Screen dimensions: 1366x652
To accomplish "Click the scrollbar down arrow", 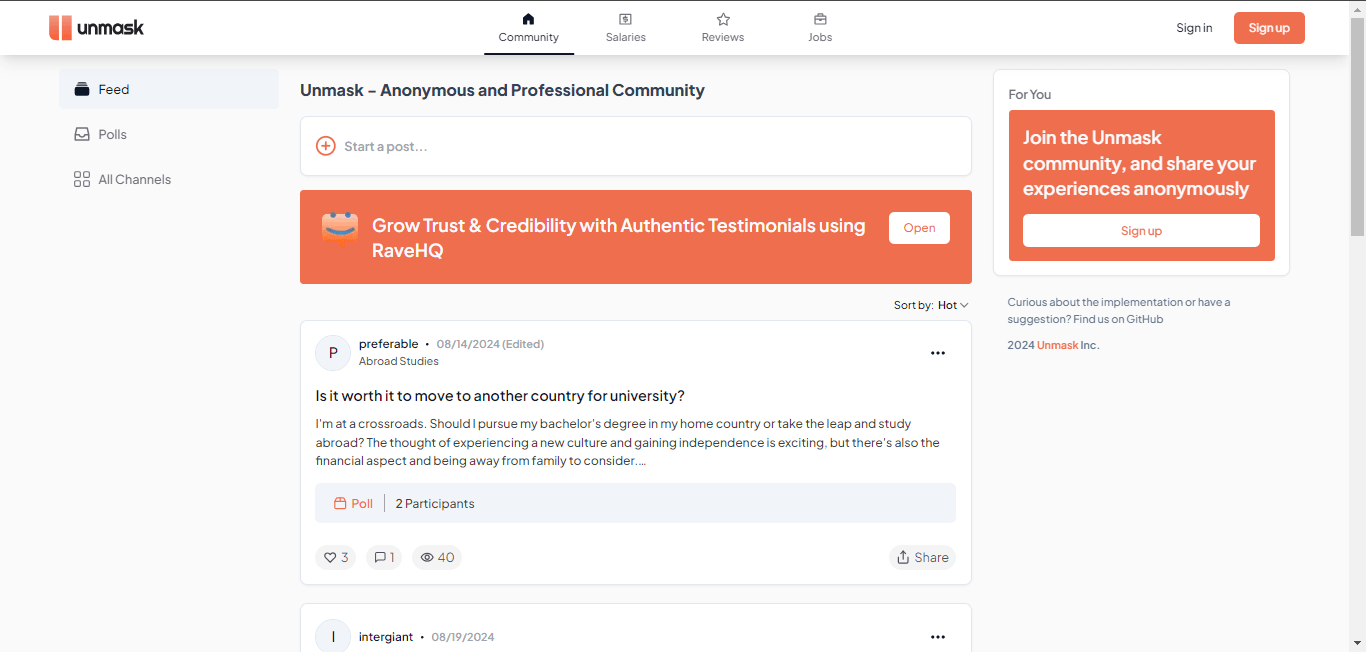I will (1357, 643).
